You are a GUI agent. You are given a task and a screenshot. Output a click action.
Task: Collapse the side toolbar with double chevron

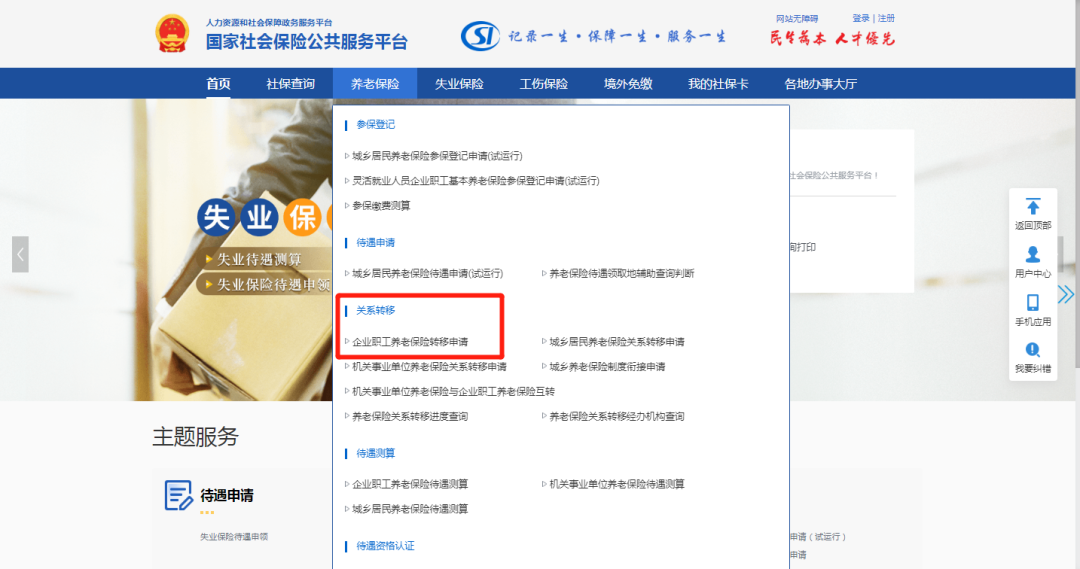point(1066,294)
